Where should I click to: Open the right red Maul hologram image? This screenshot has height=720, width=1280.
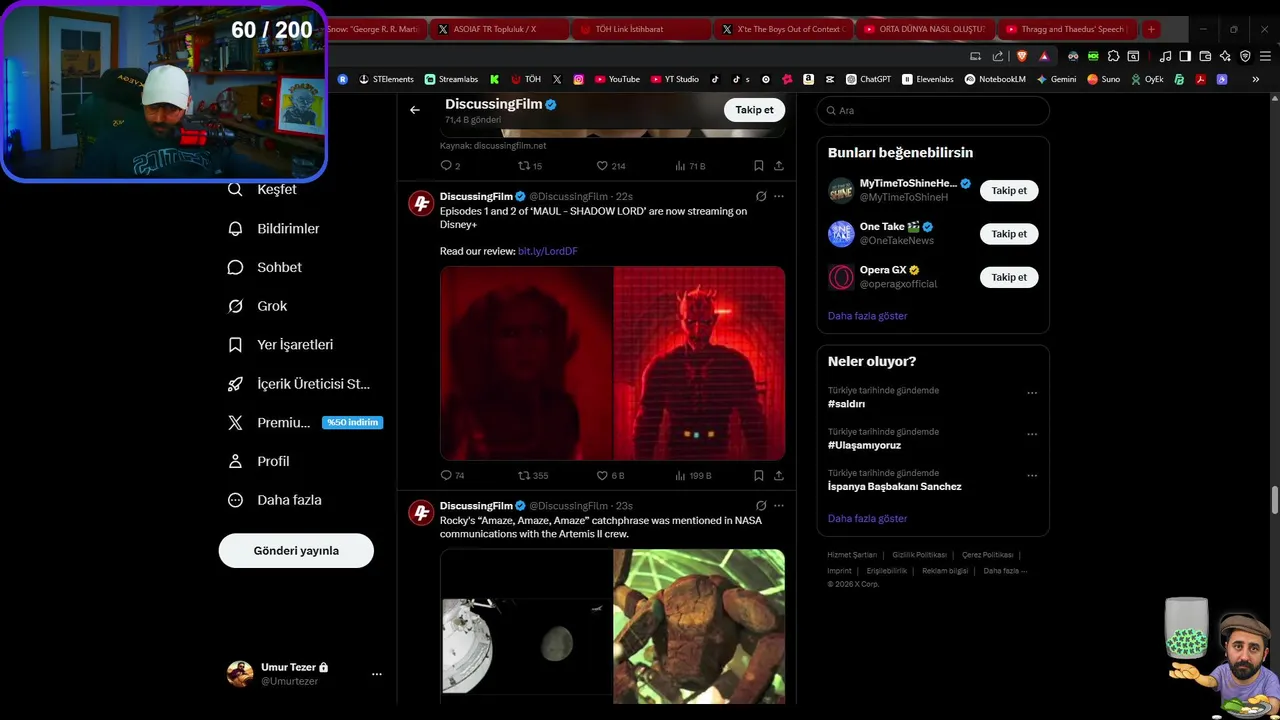(699, 363)
